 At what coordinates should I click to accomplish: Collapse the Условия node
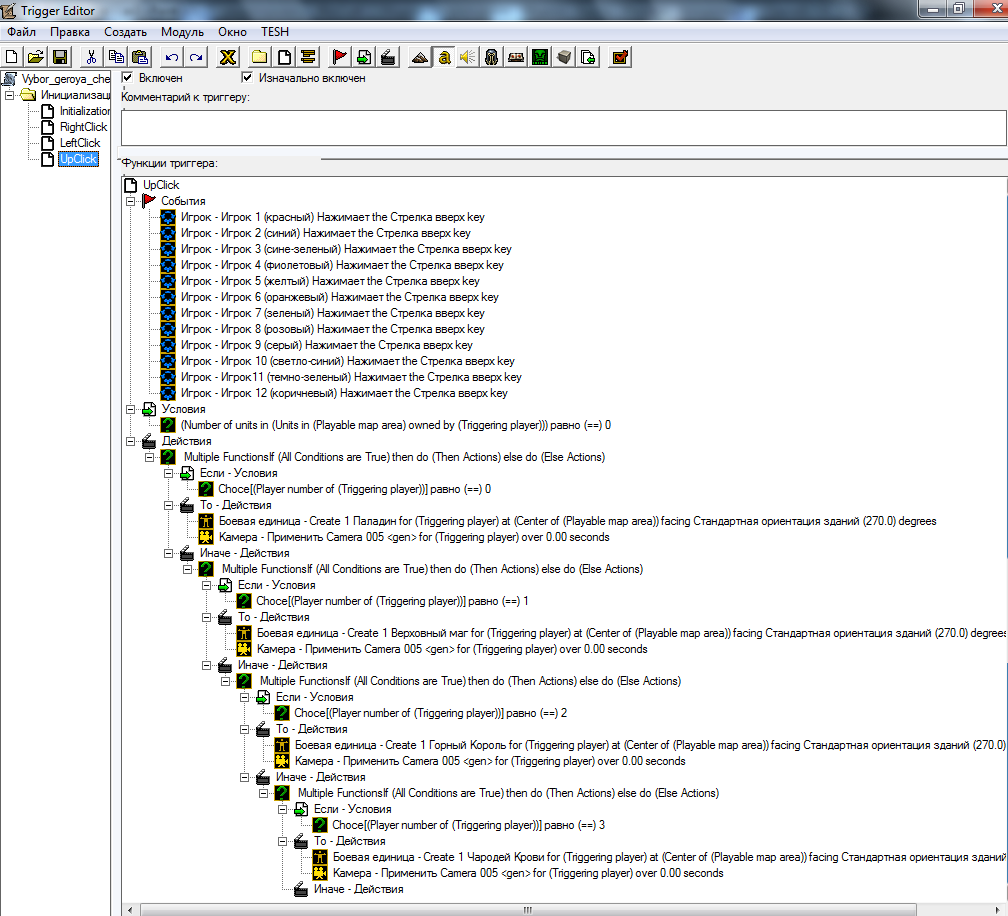click(x=130, y=409)
